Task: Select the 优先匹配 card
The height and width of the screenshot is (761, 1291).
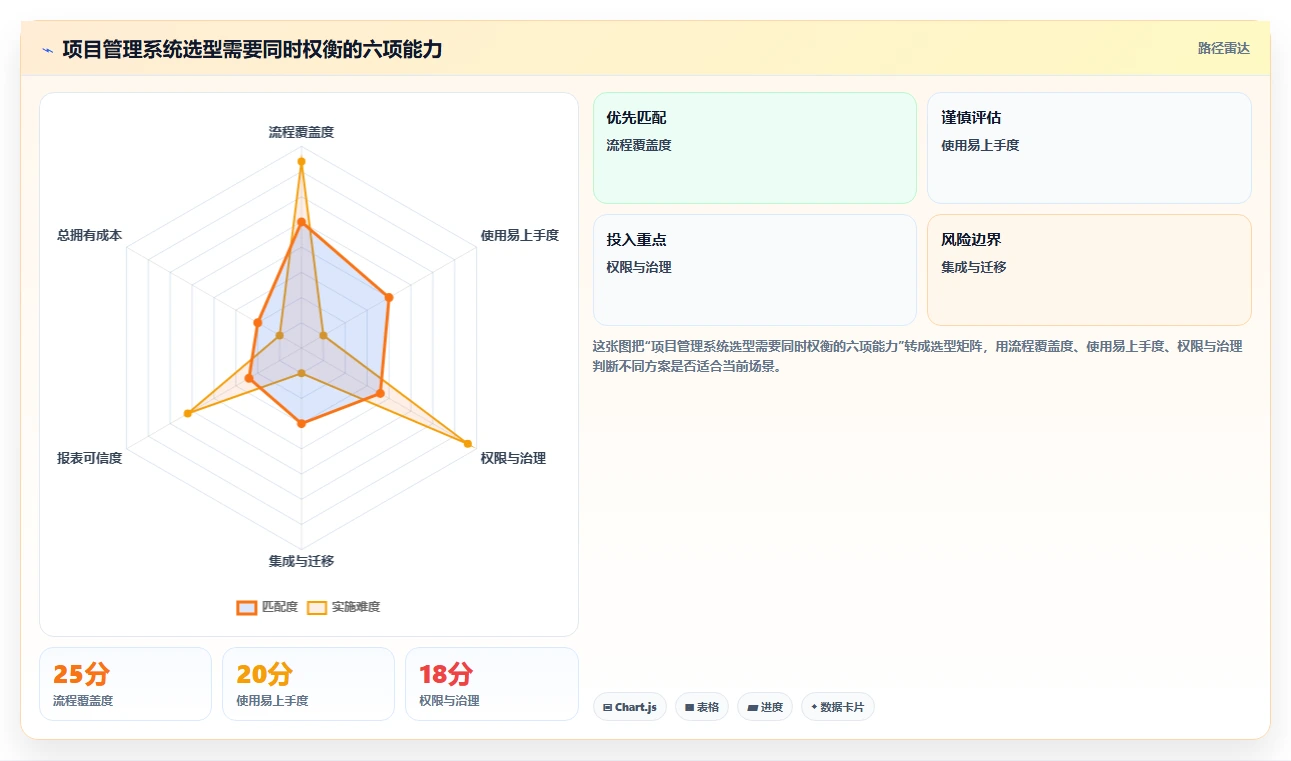Action: 755,148
